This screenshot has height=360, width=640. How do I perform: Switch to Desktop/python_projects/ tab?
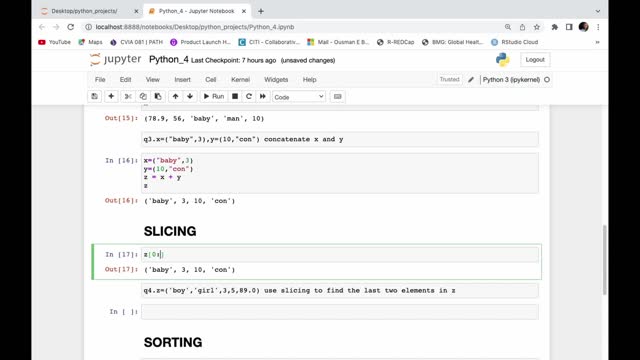click(84, 11)
